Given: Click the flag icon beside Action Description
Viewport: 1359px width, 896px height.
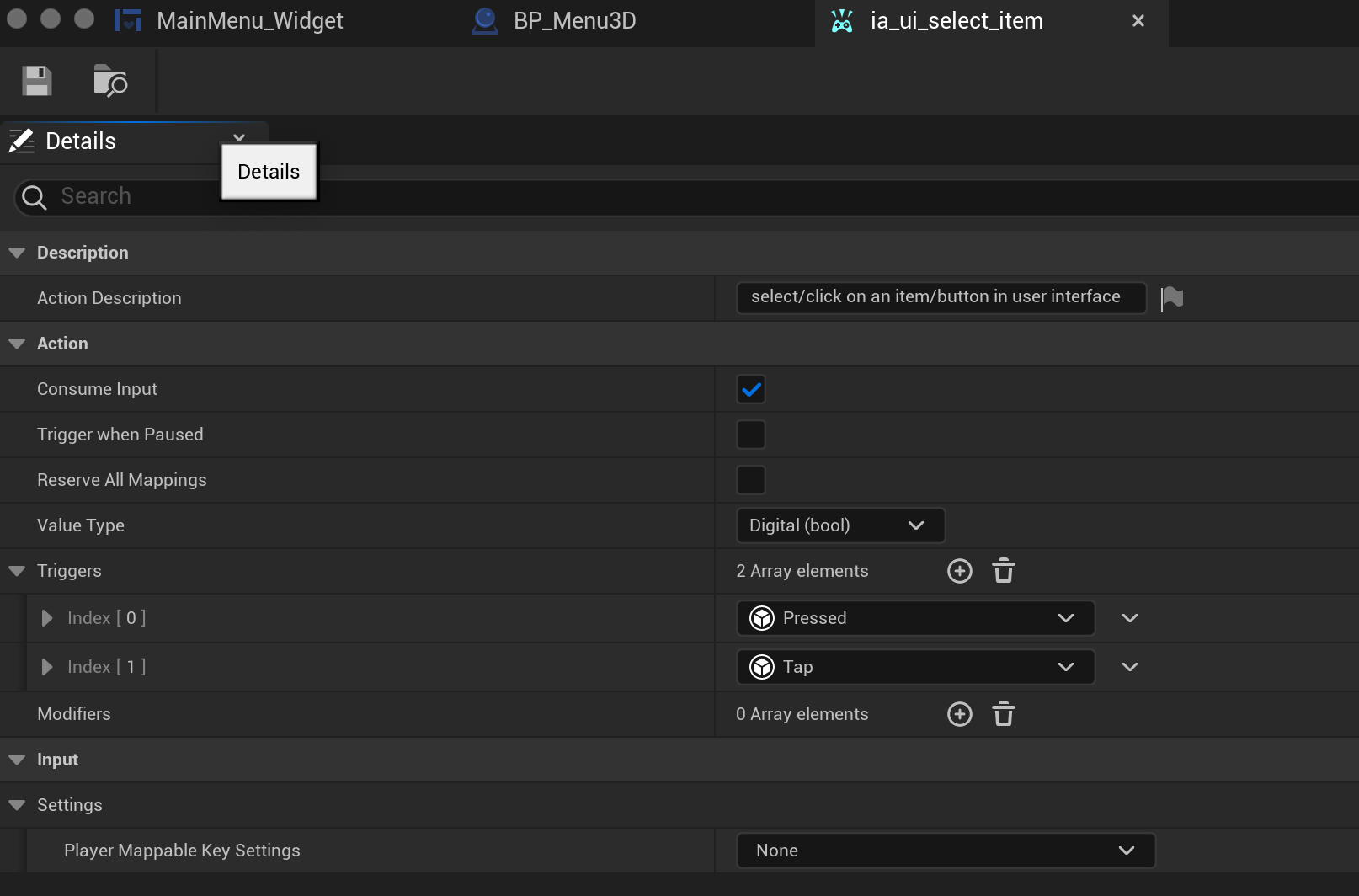Looking at the screenshot, I should click(1172, 298).
